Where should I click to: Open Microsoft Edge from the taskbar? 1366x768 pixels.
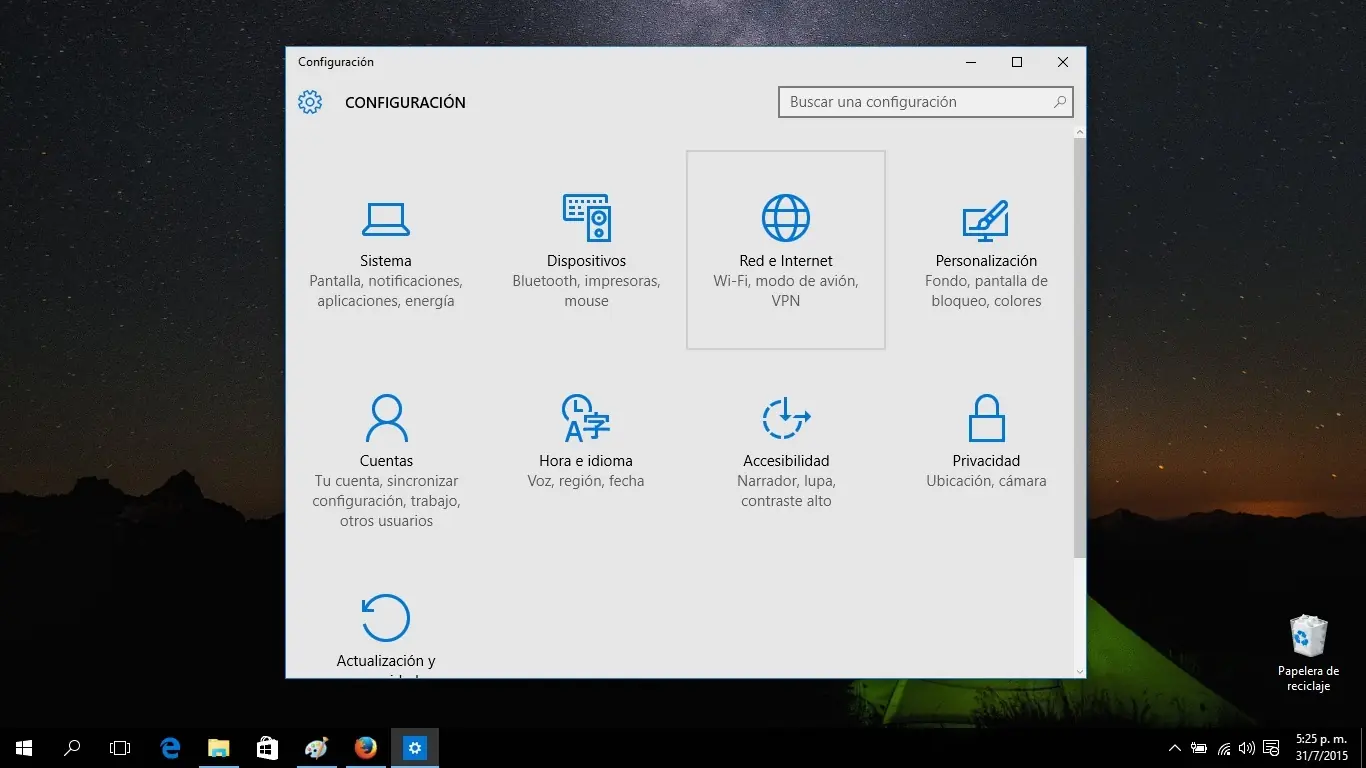pos(169,747)
